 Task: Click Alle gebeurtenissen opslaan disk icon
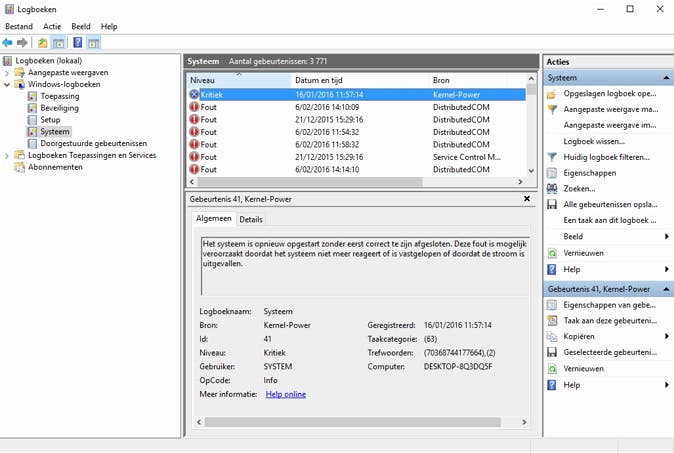(x=552, y=204)
